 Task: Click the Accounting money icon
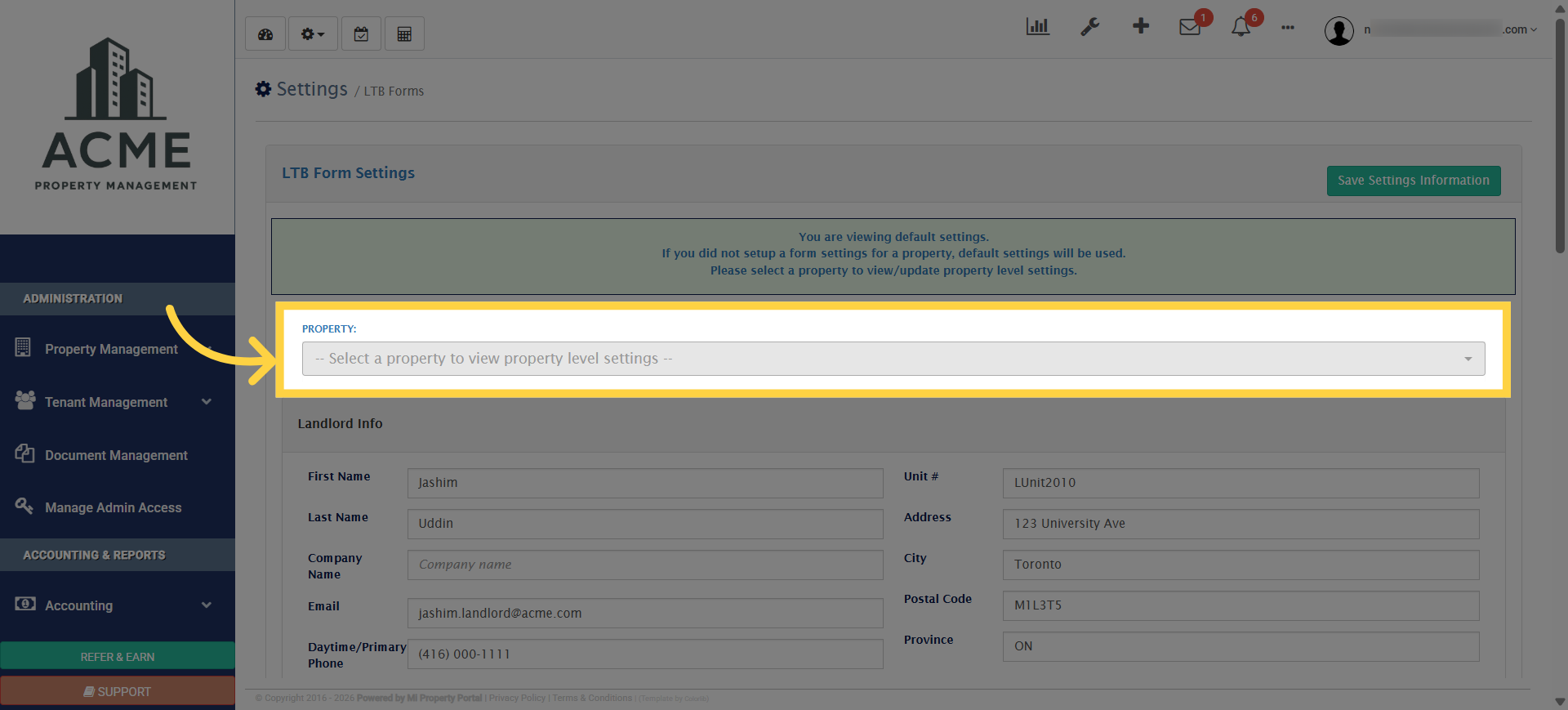[x=25, y=604]
